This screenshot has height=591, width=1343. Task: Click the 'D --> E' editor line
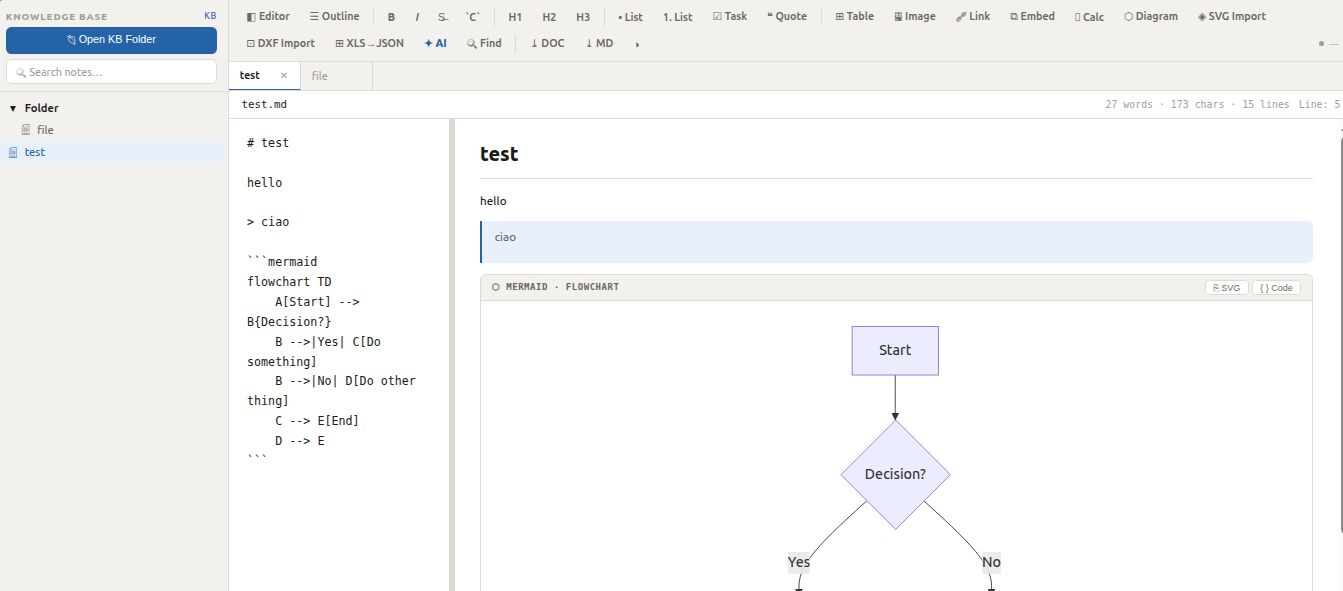300,440
